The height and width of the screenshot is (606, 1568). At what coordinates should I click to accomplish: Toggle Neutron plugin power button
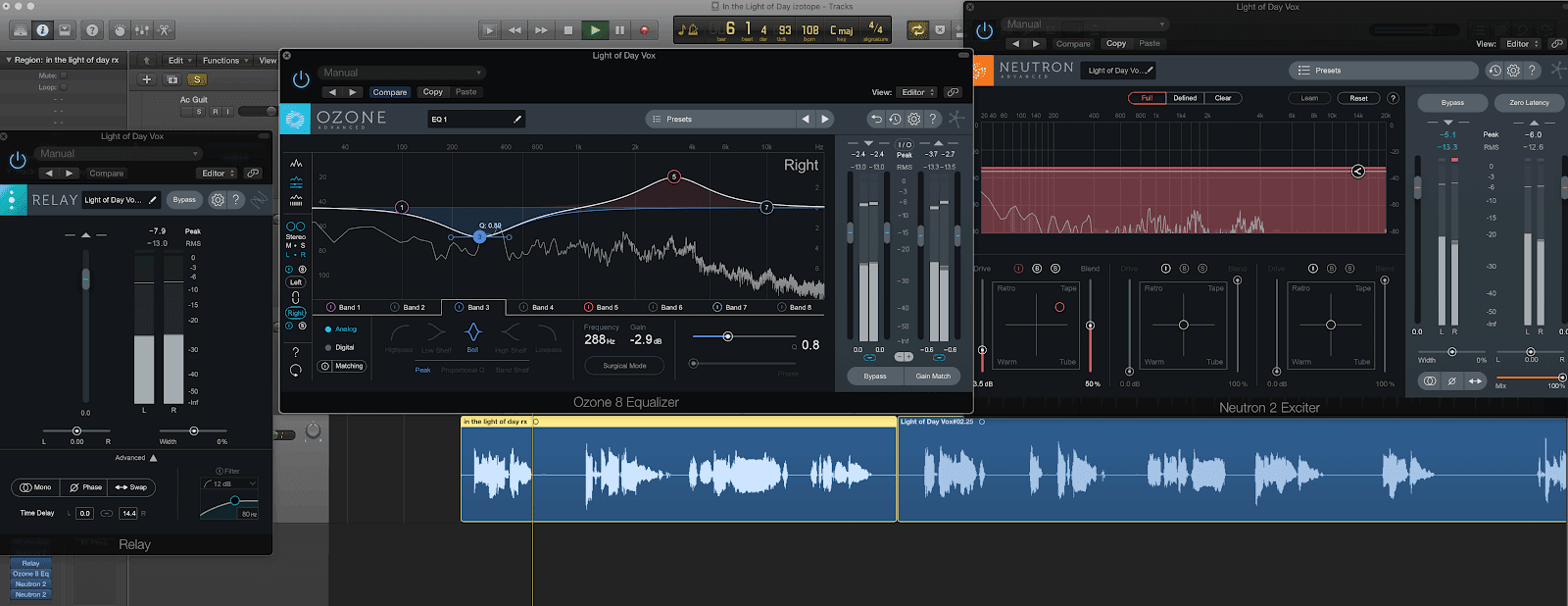tap(985, 30)
